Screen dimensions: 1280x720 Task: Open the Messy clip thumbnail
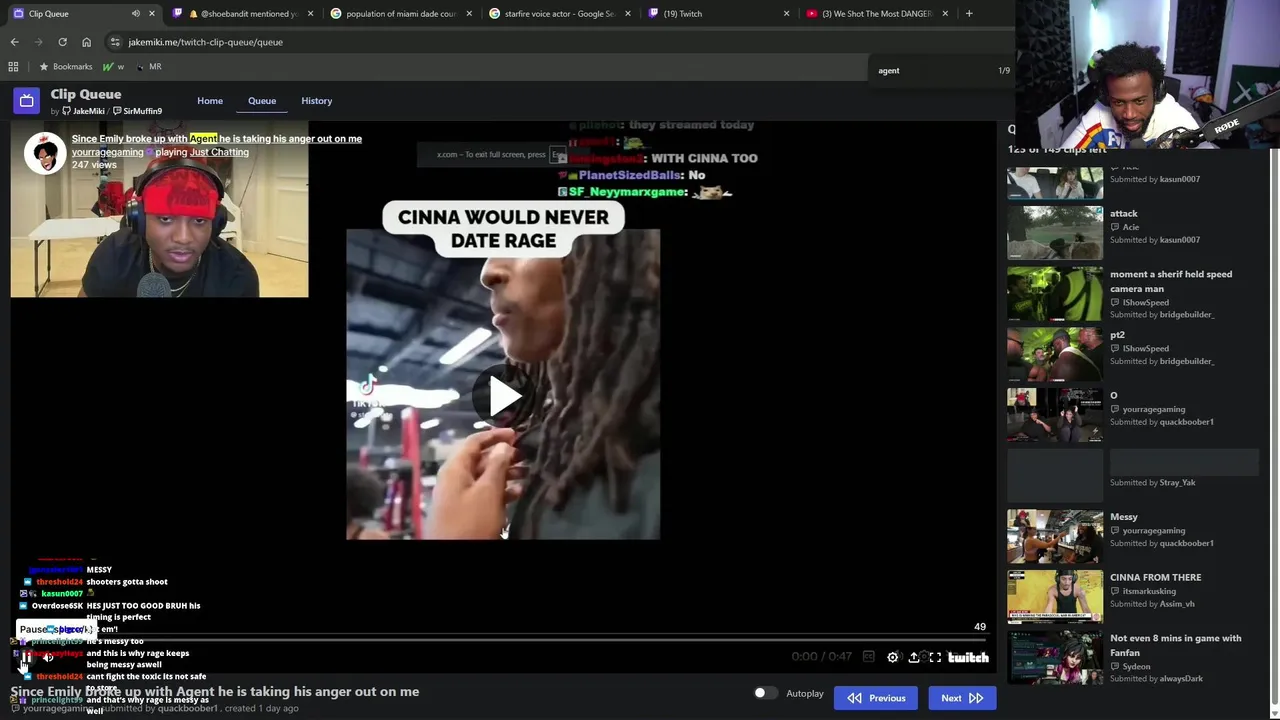tap(1055, 537)
